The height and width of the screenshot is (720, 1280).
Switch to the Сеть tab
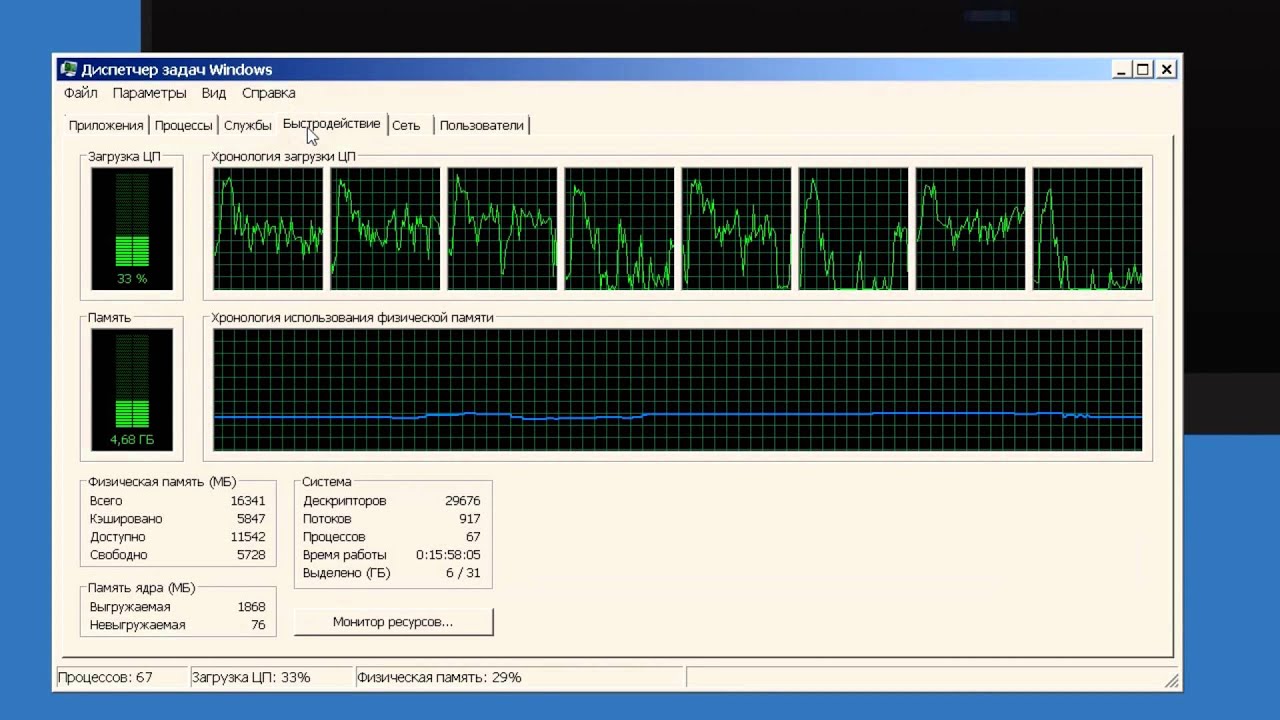pos(406,125)
